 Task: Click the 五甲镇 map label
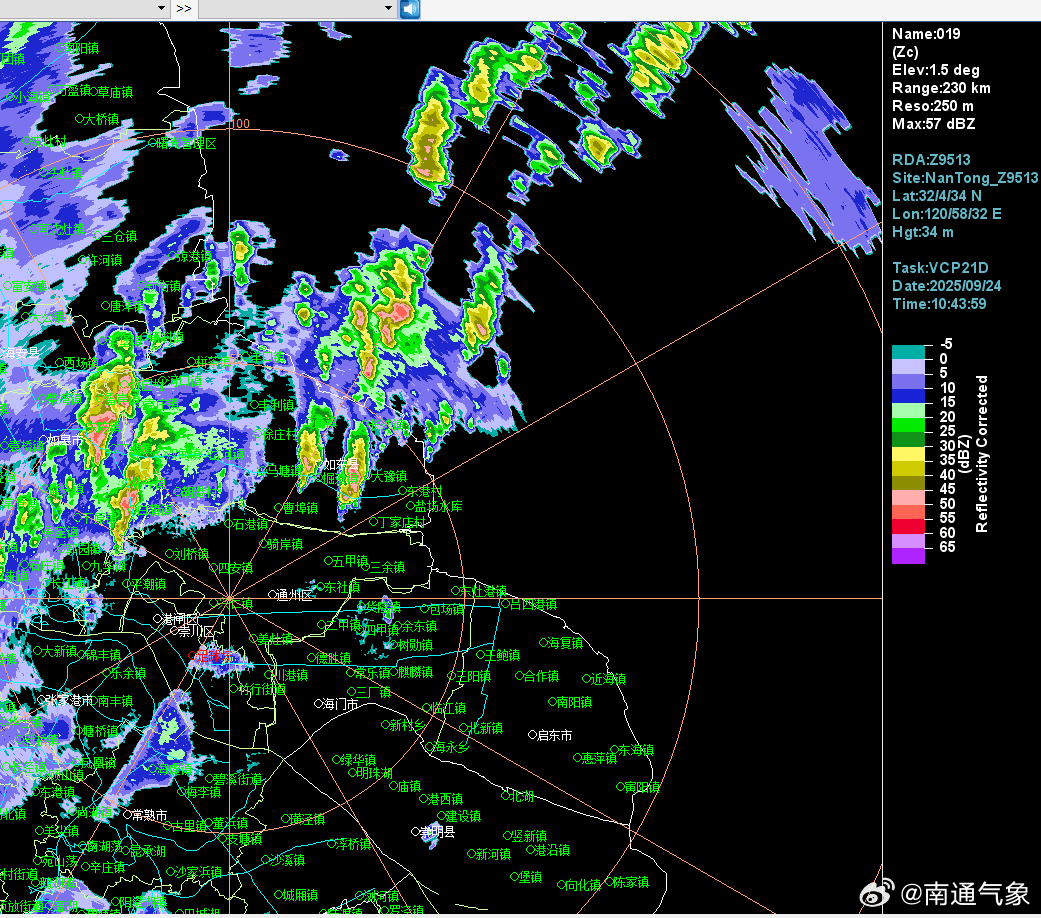coord(350,561)
